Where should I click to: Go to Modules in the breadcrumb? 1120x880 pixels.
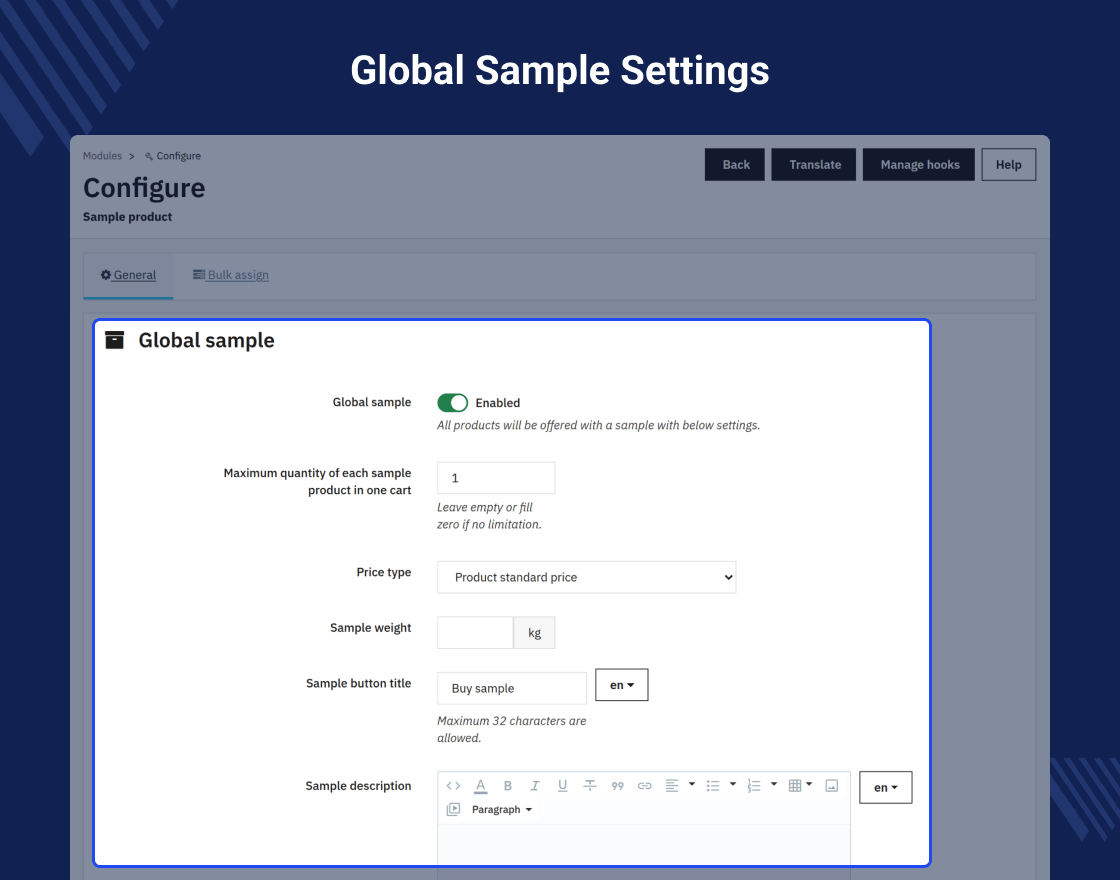(102, 156)
